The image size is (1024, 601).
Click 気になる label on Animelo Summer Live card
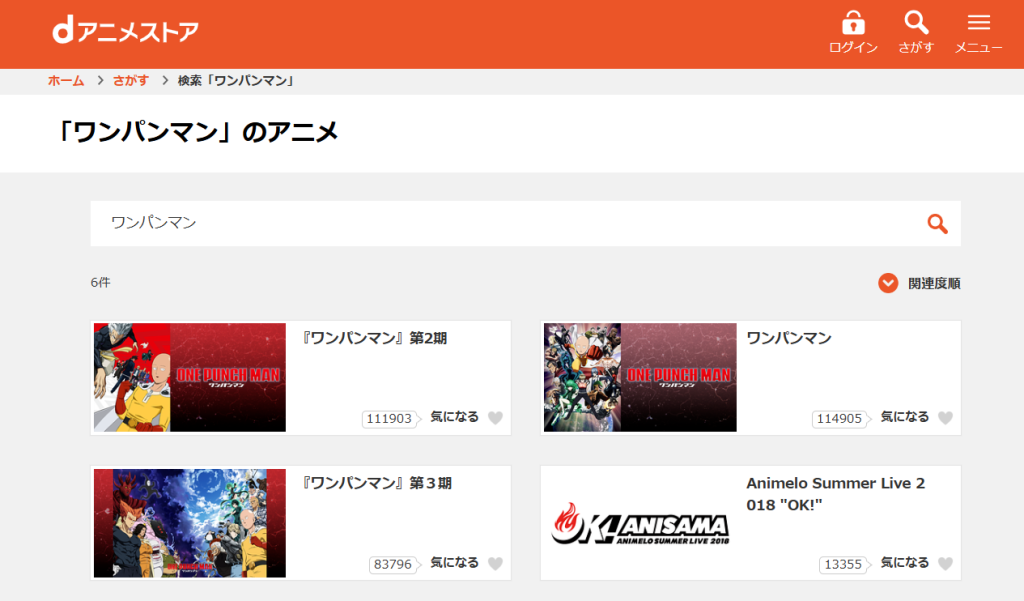pyautogui.click(x=904, y=562)
